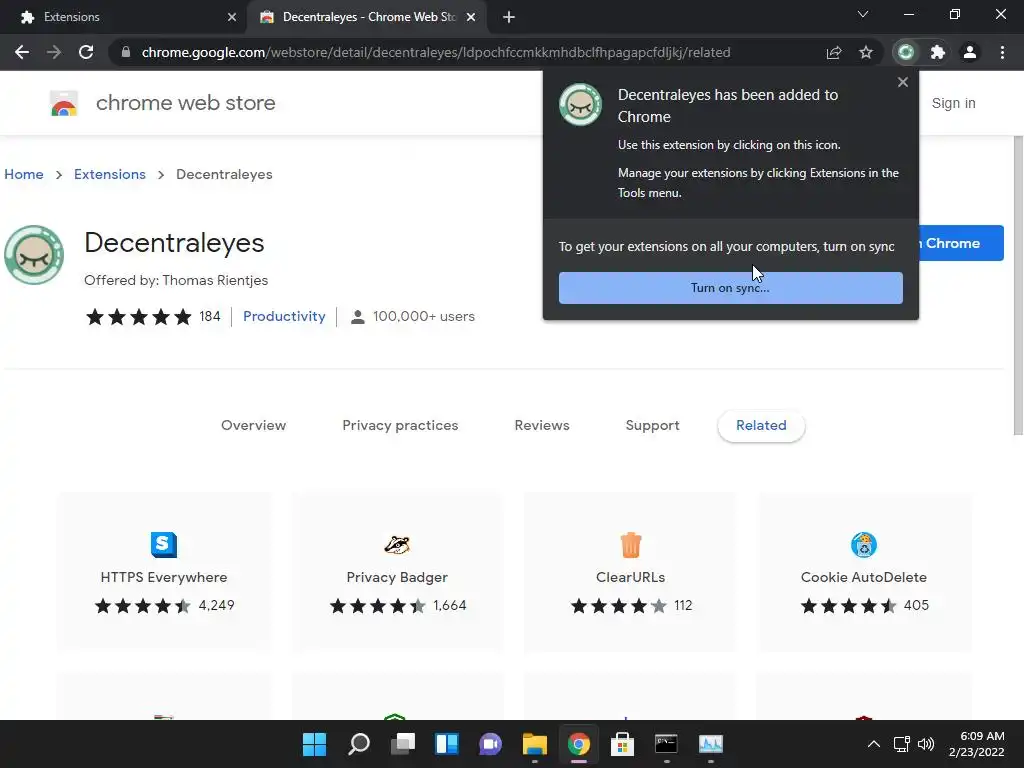The image size is (1024, 768).
Task: Open File Explorer from taskbar
Action: 535,744
